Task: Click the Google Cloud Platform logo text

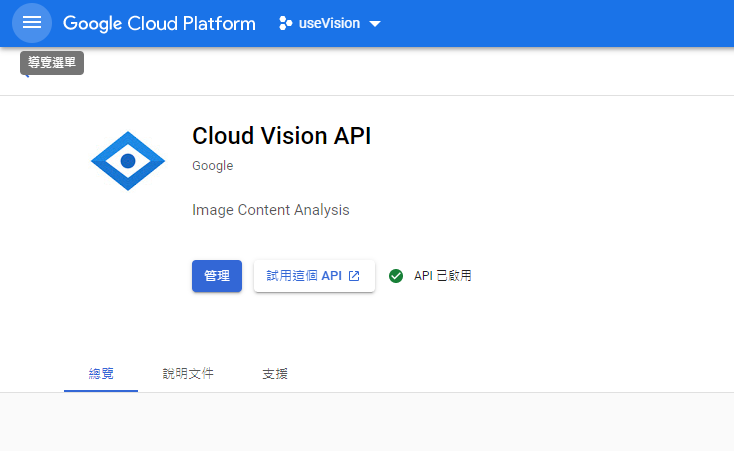Action: [x=159, y=23]
